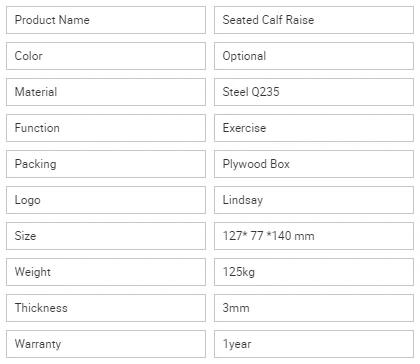The height and width of the screenshot is (364, 420).
Task: Select the Seated Calf Raise value cell
Action: [314, 20]
